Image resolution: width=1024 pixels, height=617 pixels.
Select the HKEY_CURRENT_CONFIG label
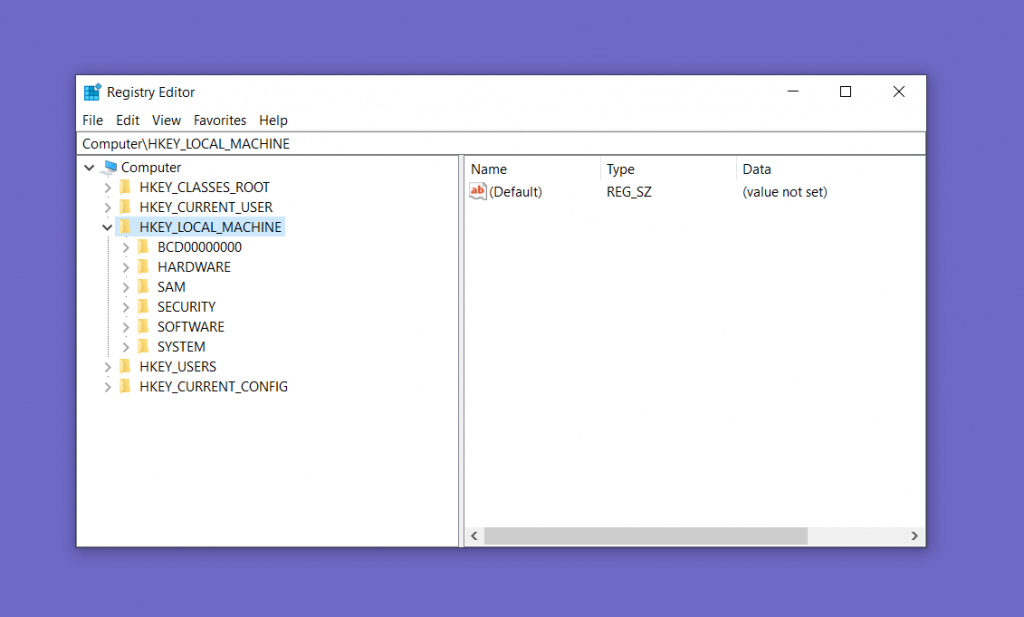pyautogui.click(x=214, y=387)
